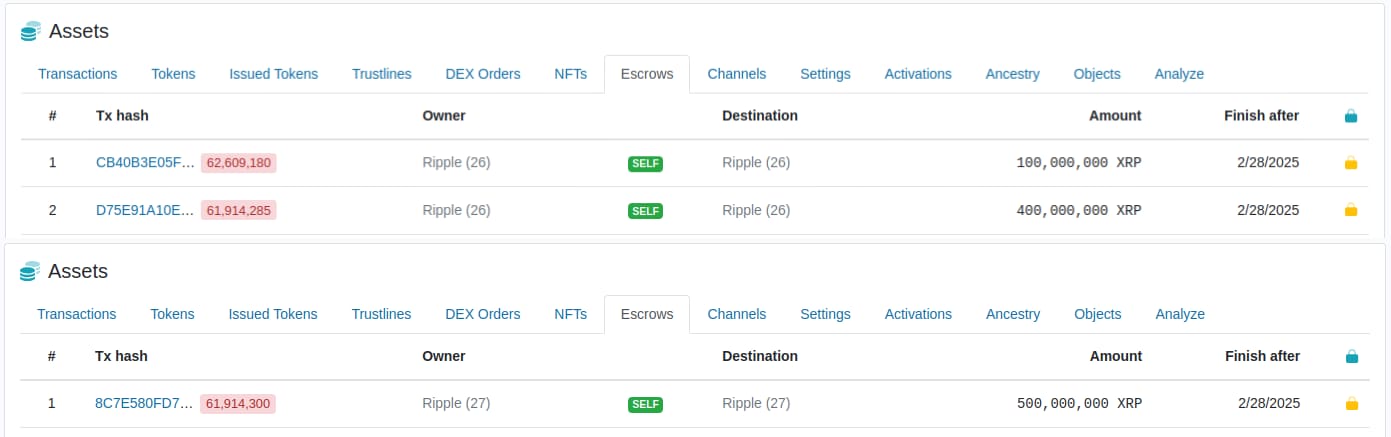Screen dimensions: 1391x437
Task: Open transaction hash CB40B3E05F link
Action: coord(145,162)
